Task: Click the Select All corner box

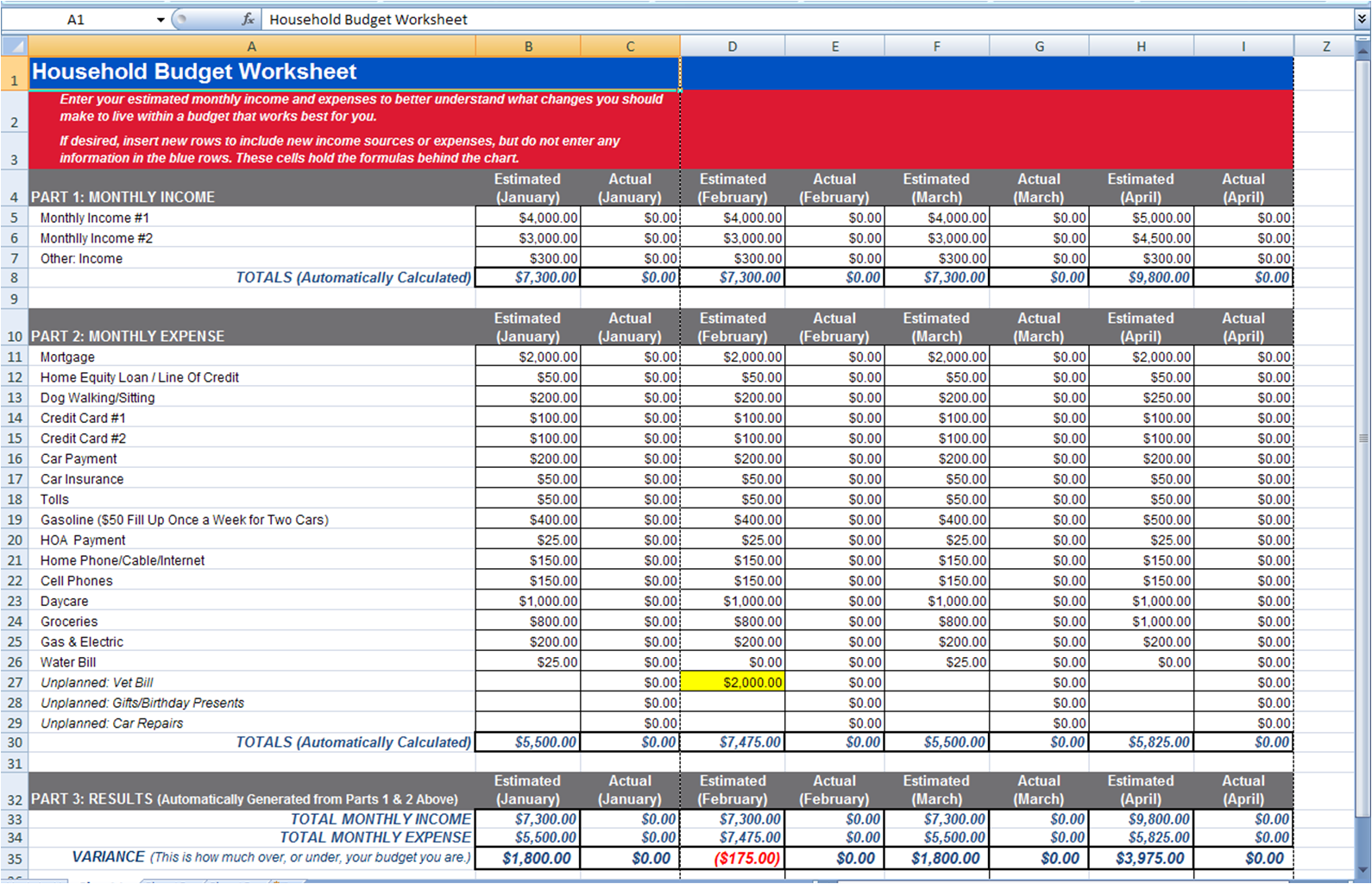Action: [x=15, y=46]
